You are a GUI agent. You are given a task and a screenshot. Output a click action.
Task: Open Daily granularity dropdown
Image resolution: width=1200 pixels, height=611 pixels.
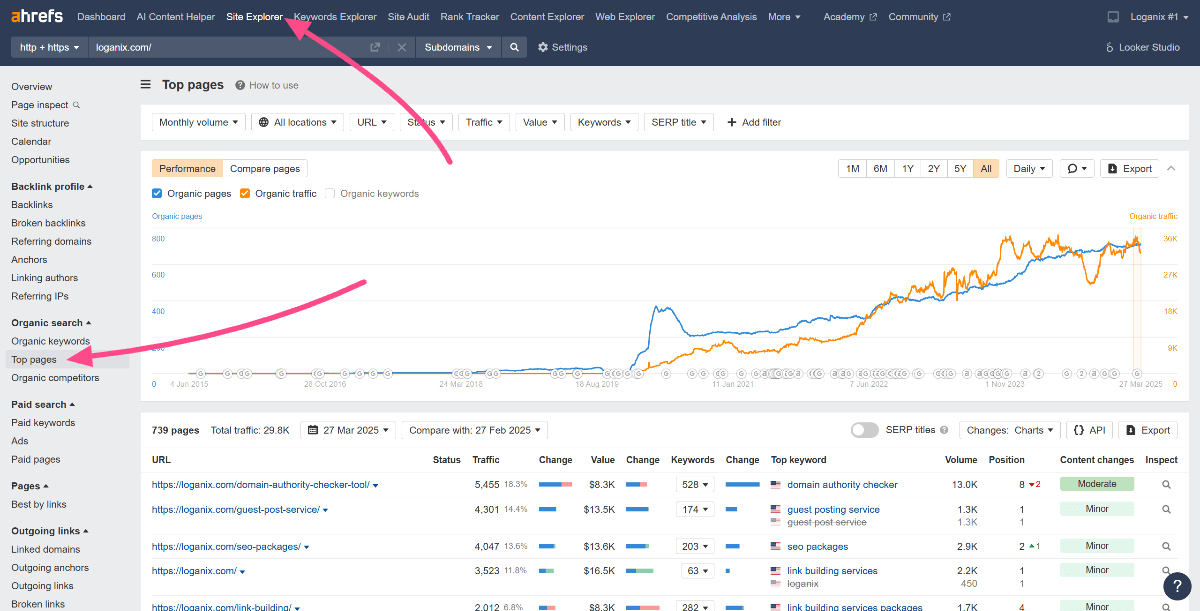coord(1030,168)
